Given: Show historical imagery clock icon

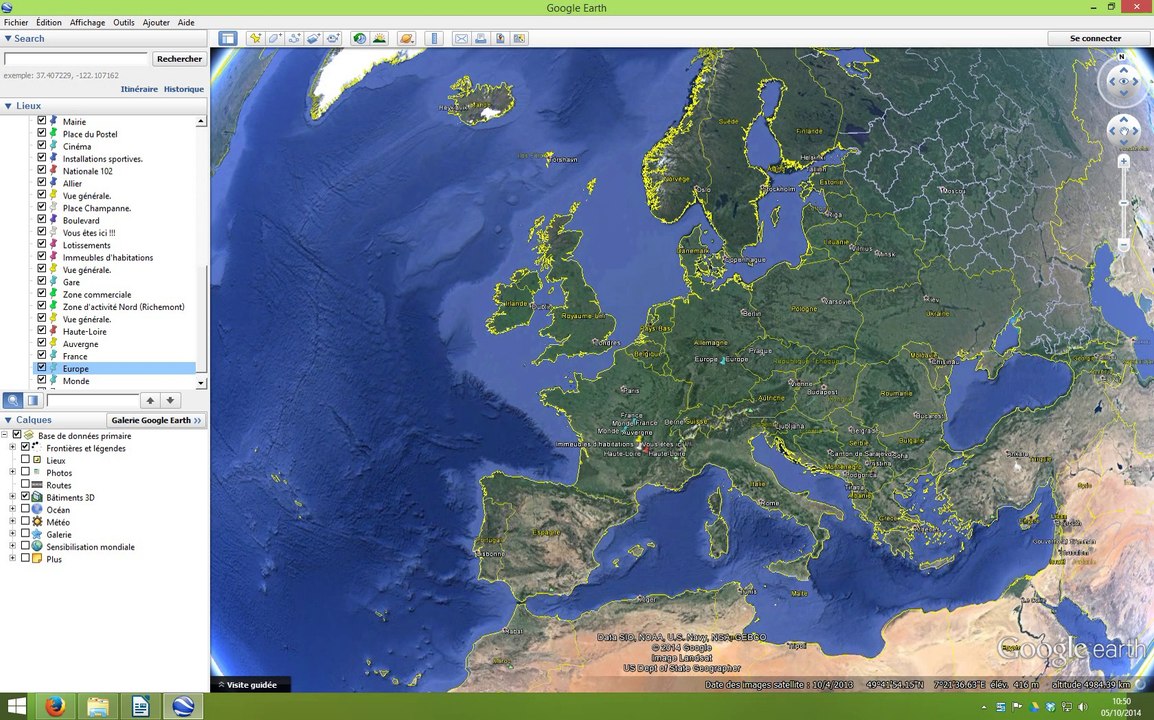Looking at the screenshot, I should pos(360,38).
